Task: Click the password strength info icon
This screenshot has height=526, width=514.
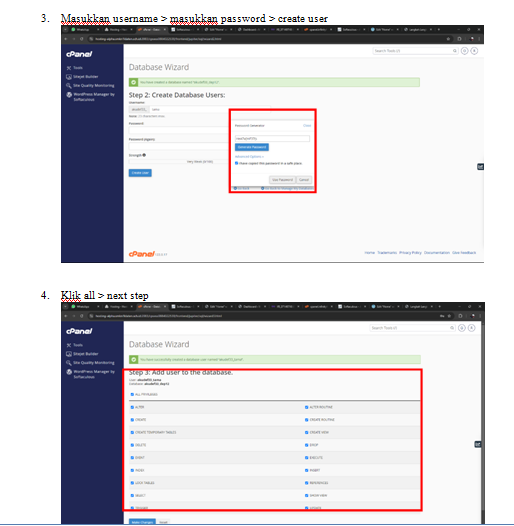Action: 144,155
